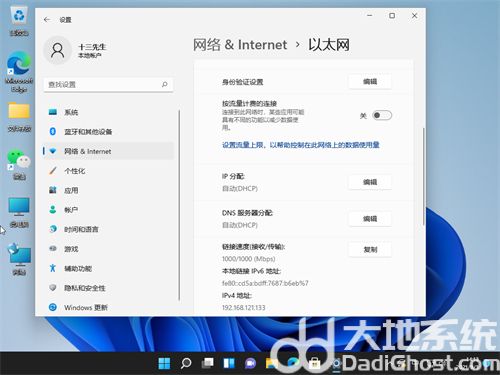
Task: Select the WeChat desktop shortcut
Action: tap(19, 165)
